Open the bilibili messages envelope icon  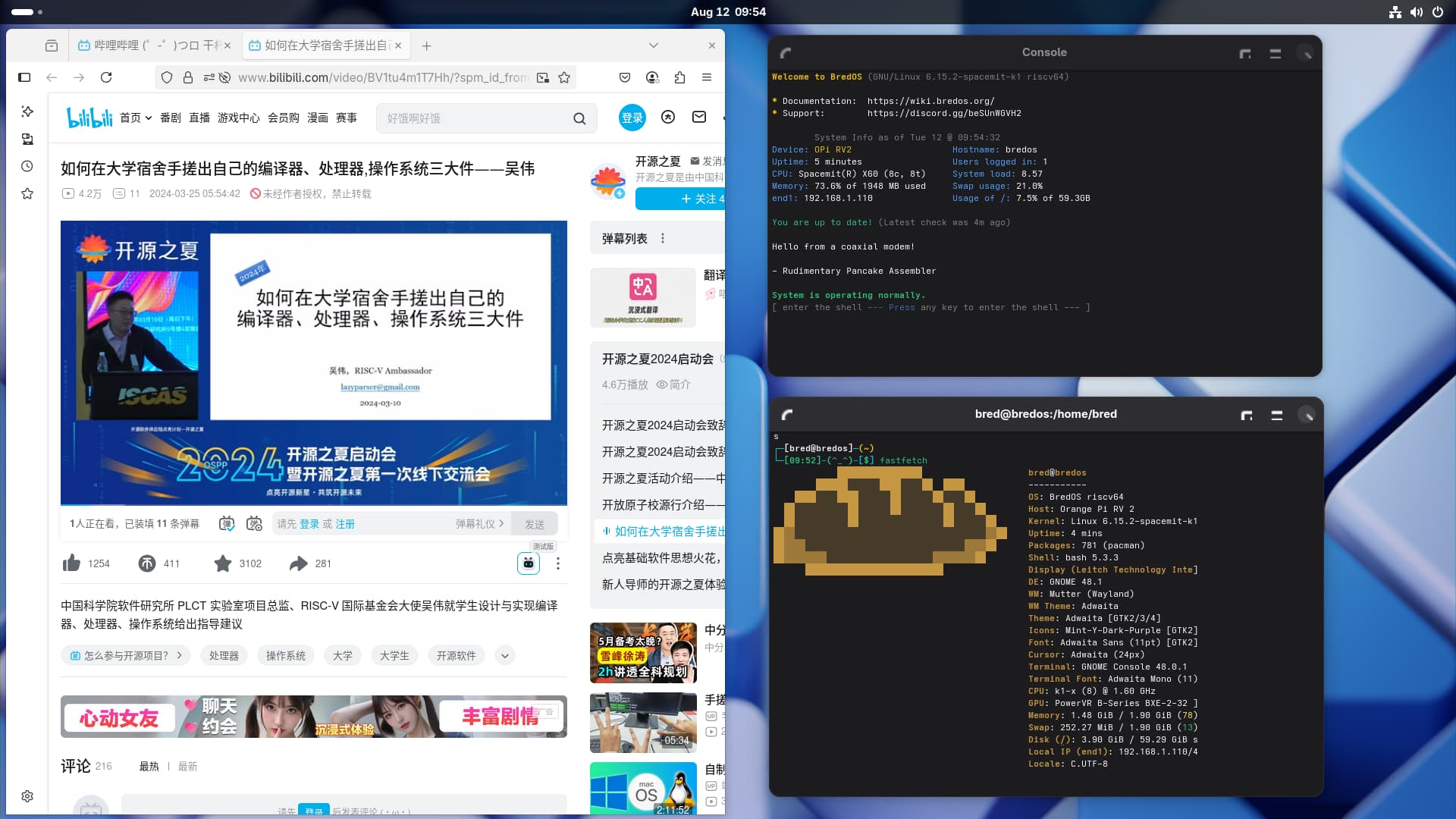tap(699, 117)
